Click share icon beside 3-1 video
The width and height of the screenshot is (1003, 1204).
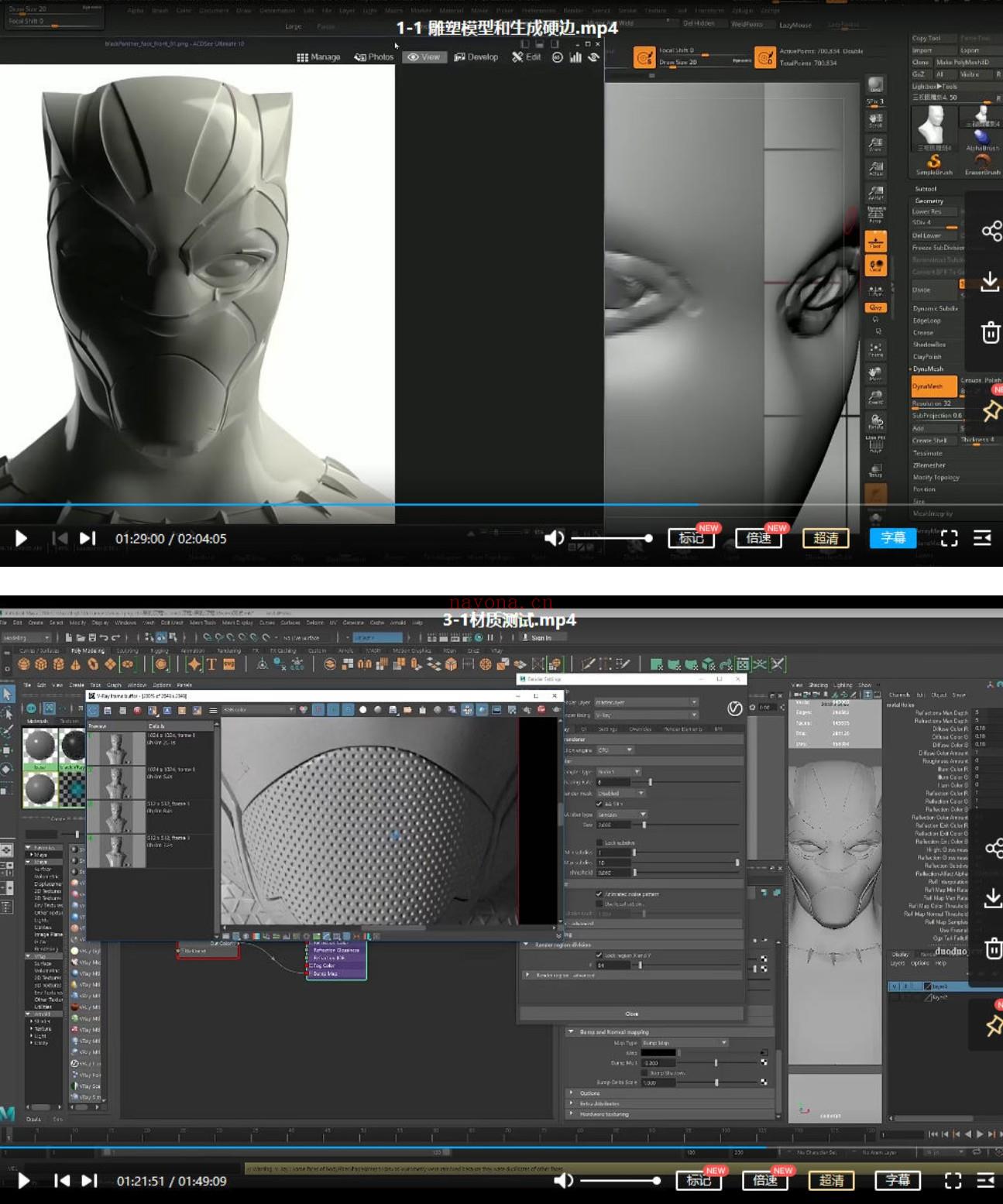pos(994,848)
